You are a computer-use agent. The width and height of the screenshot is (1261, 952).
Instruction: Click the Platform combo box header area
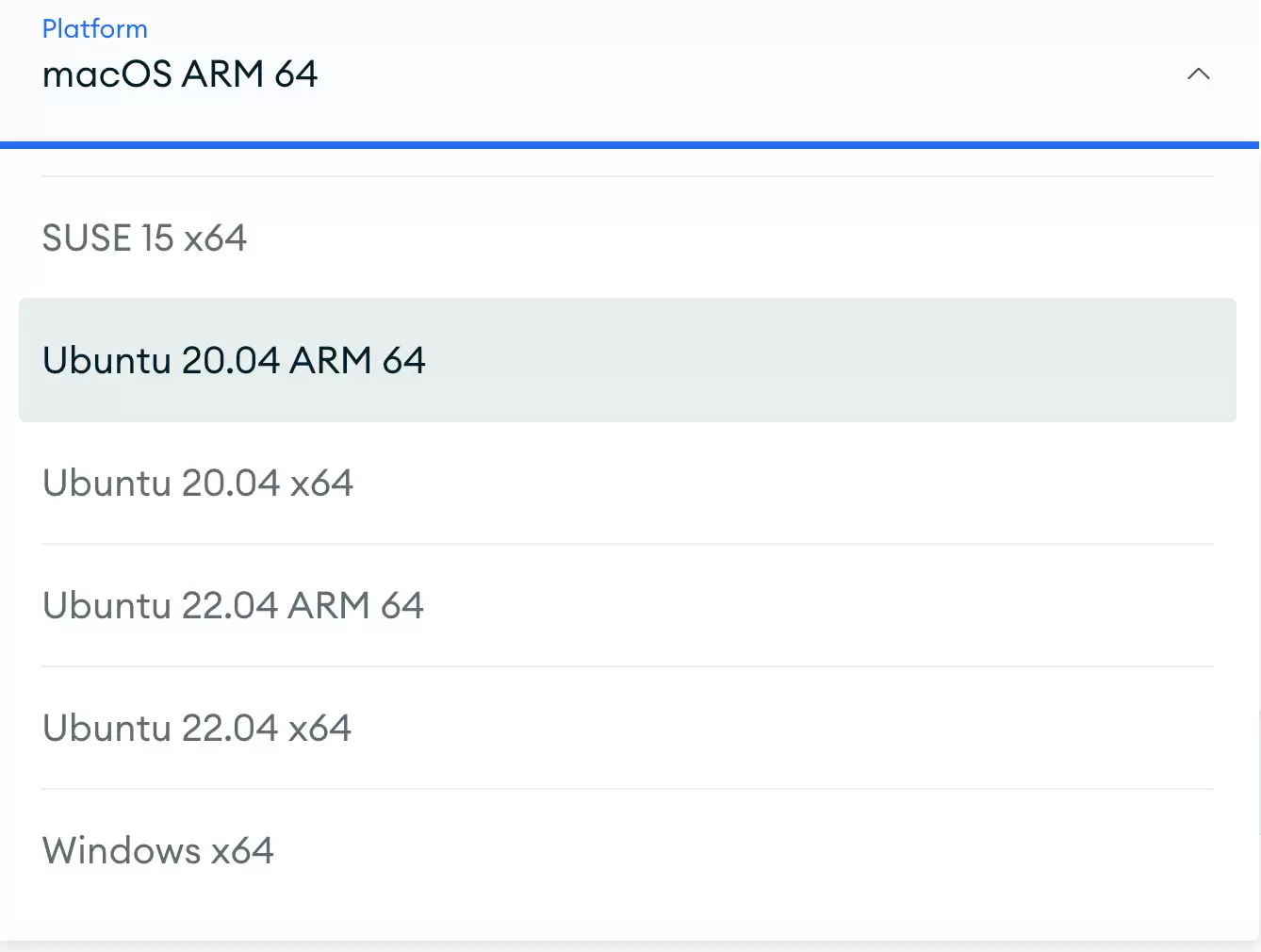point(630,71)
